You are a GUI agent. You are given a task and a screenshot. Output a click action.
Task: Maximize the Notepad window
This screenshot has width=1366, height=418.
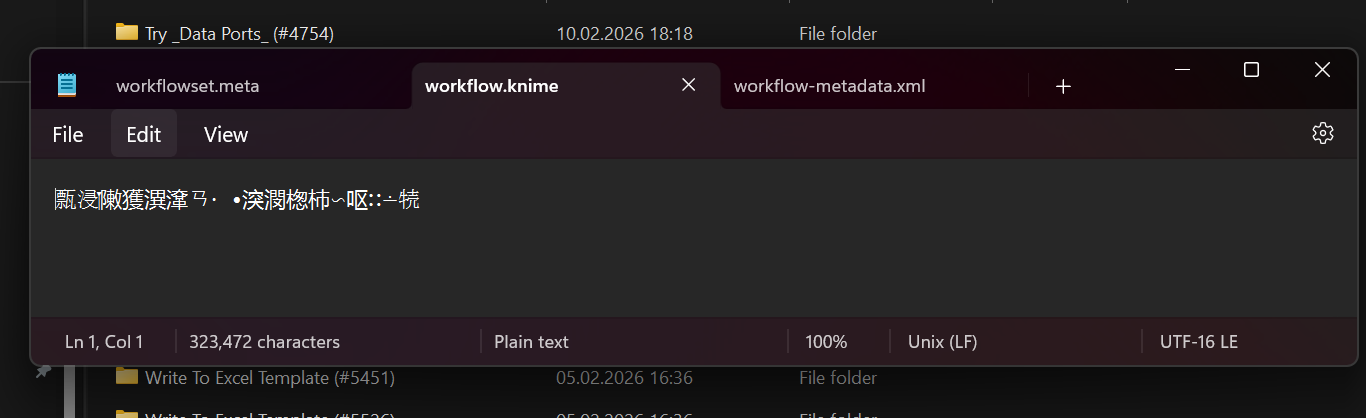pyautogui.click(x=1251, y=70)
